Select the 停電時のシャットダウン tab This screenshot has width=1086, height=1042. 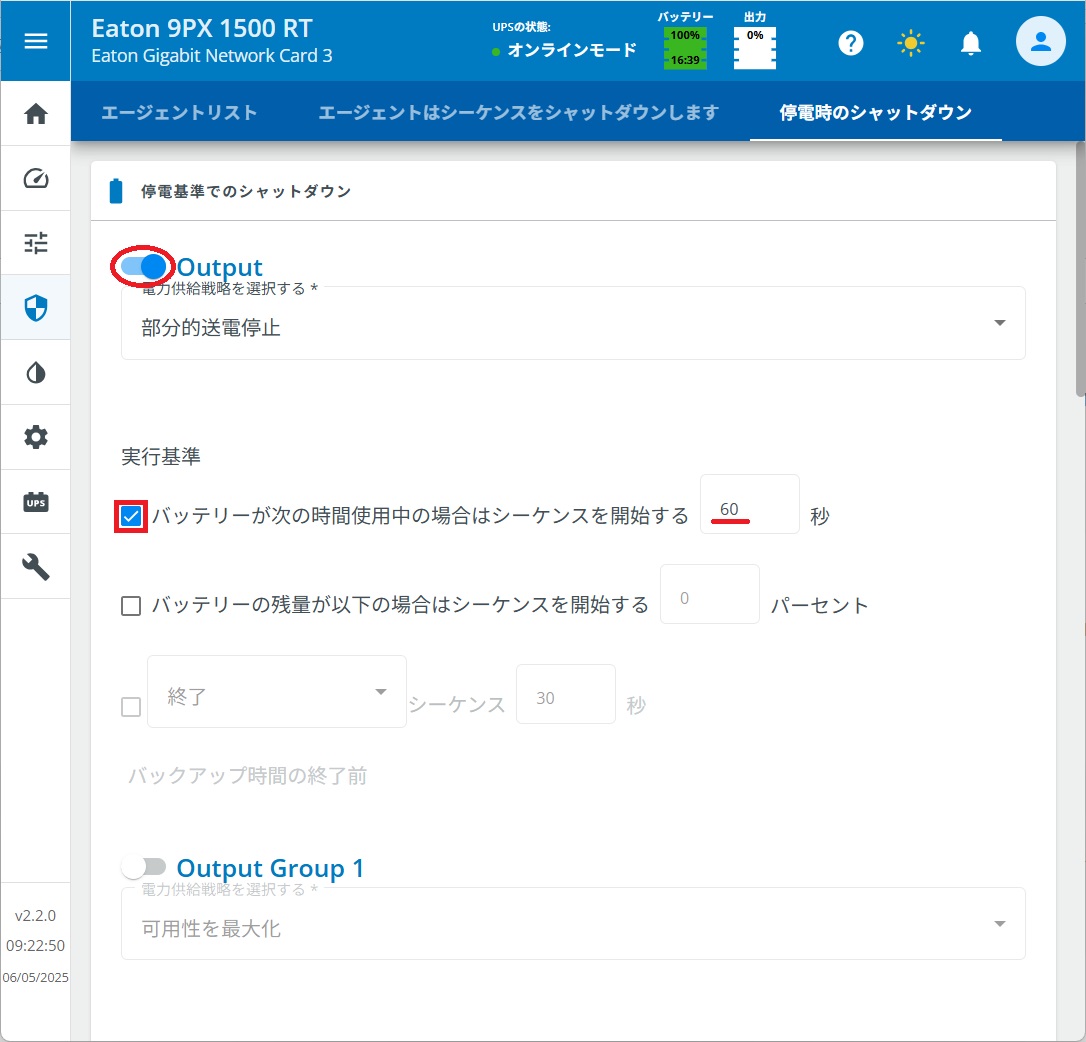875,112
